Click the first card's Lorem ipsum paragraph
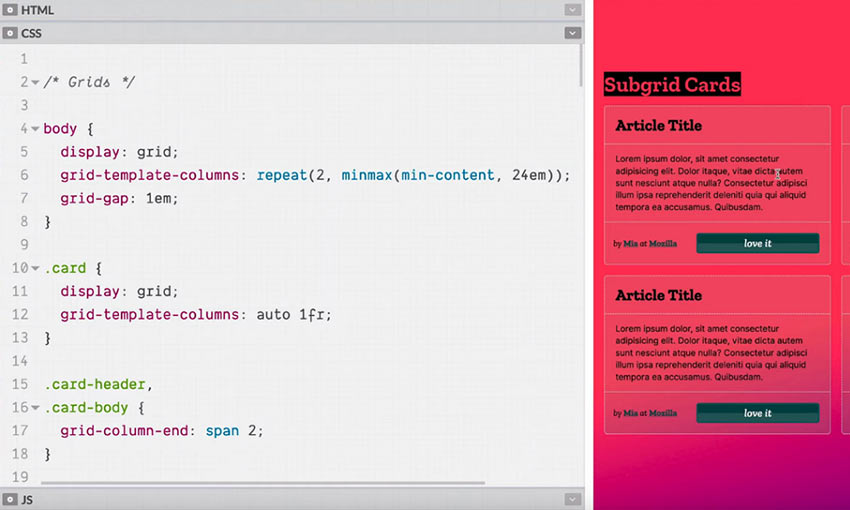Image resolution: width=850 pixels, height=510 pixels. (x=711, y=183)
